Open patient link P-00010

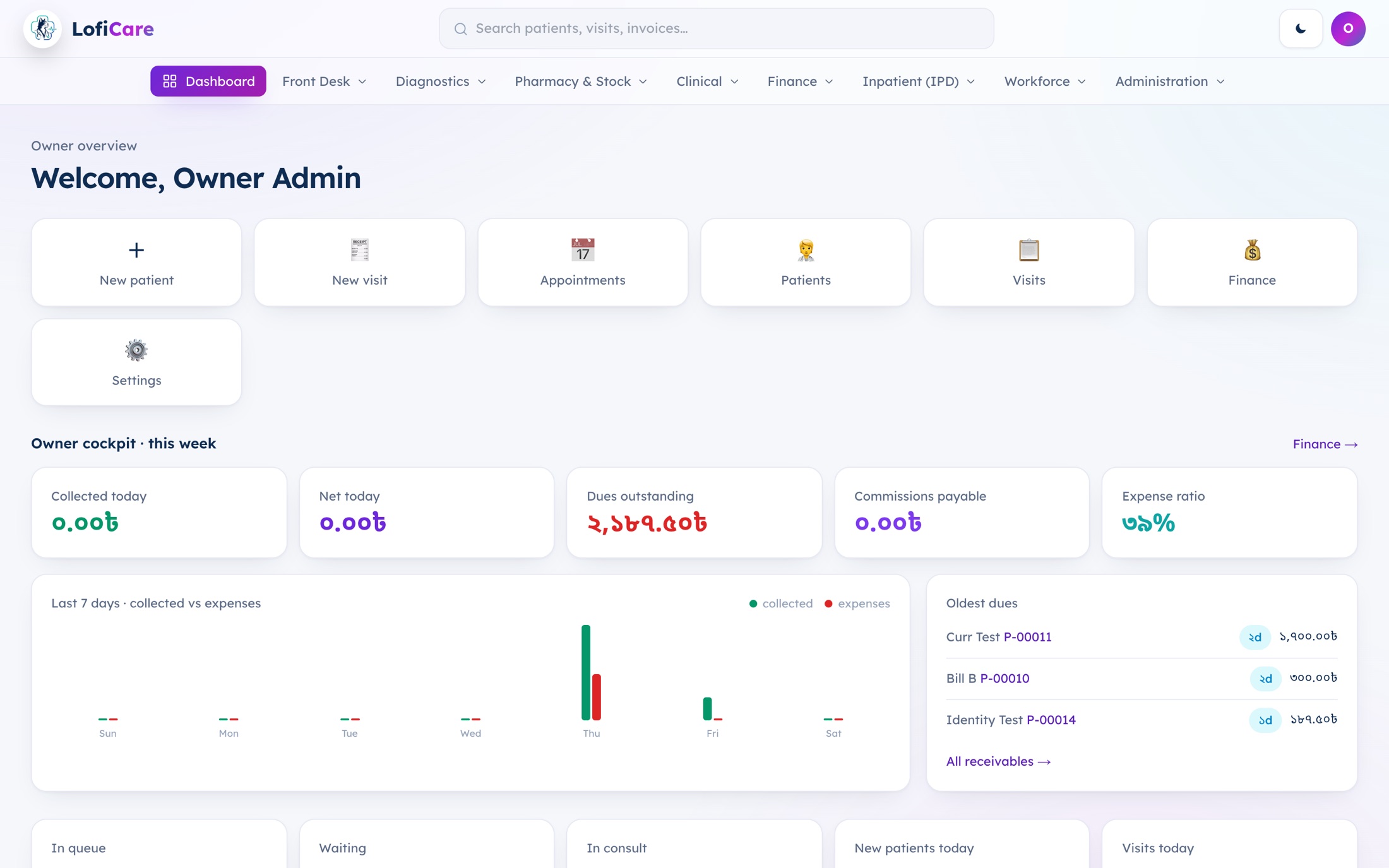1004,678
